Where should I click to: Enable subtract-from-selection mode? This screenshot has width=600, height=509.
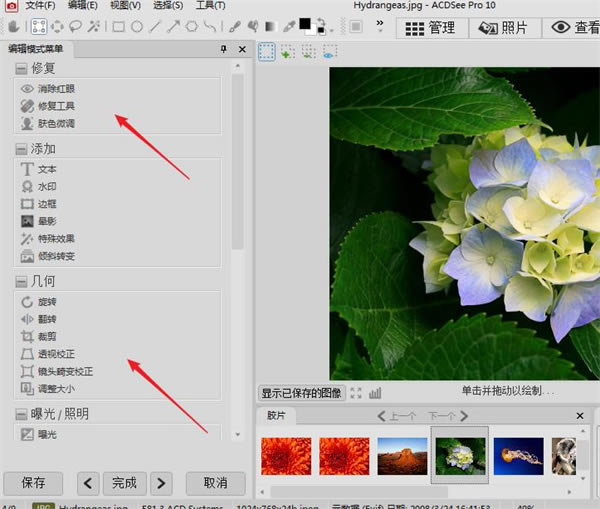(x=308, y=52)
